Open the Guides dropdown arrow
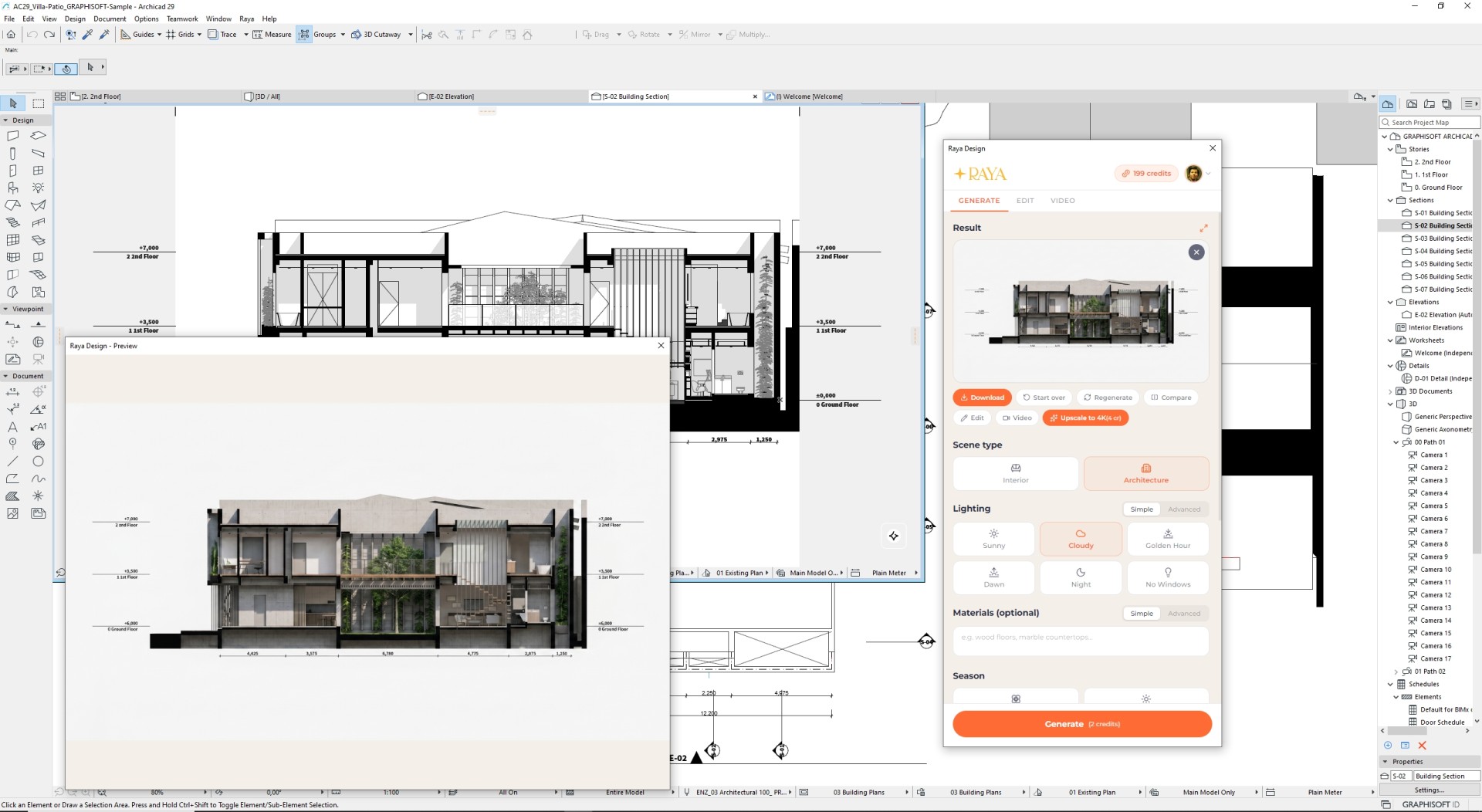This screenshot has height=812, width=1482. click(x=159, y=35)
